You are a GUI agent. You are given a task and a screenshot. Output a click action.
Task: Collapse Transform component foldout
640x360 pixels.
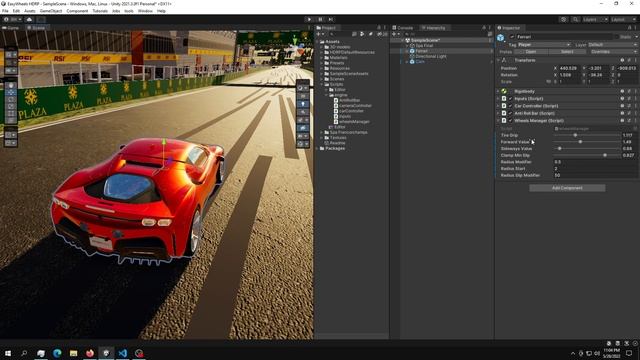click(x=498, y=60)
